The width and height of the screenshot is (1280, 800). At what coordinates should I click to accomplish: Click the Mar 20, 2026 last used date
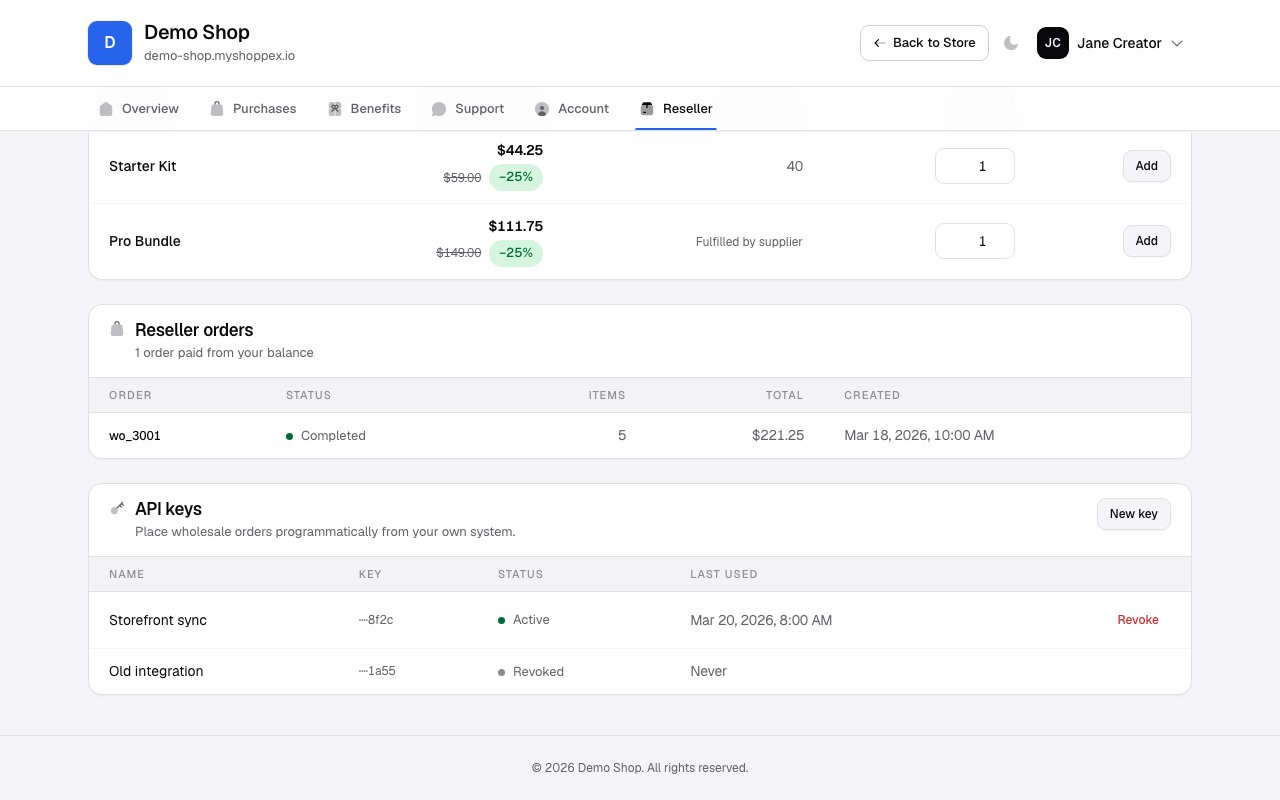(761, 620)
